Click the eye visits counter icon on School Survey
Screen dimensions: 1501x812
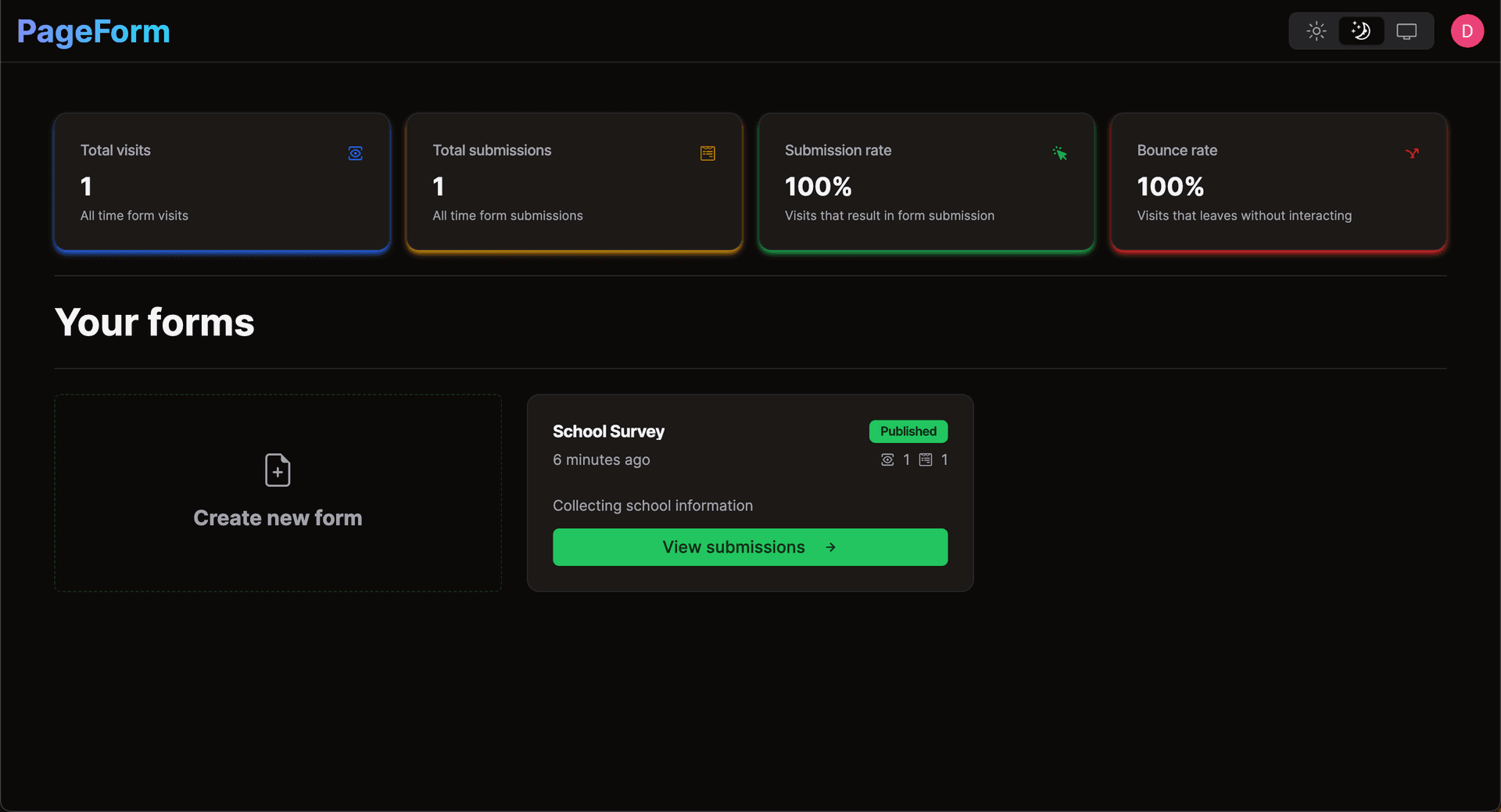[887, 460]
